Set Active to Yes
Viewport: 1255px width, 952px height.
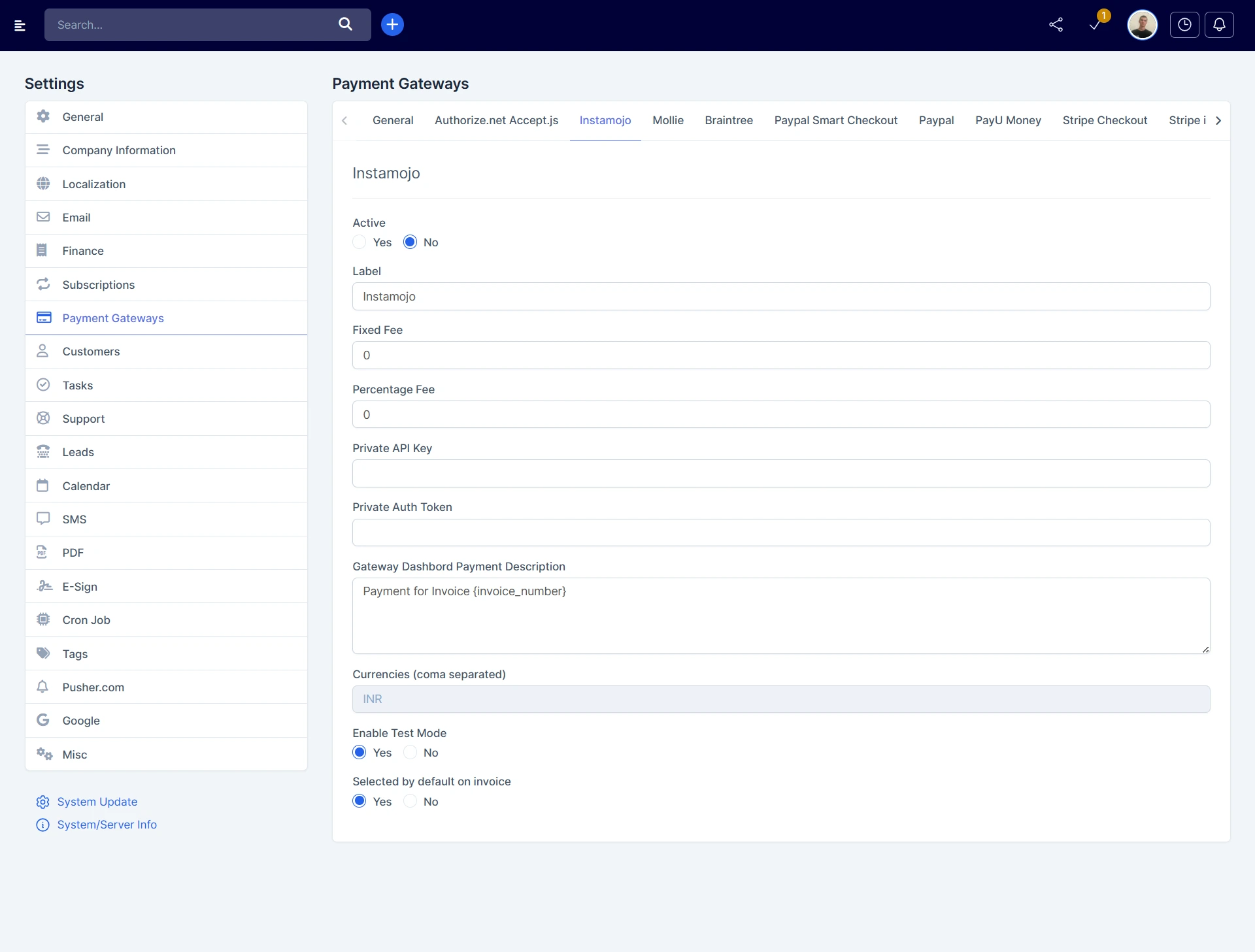click(360, 242)
